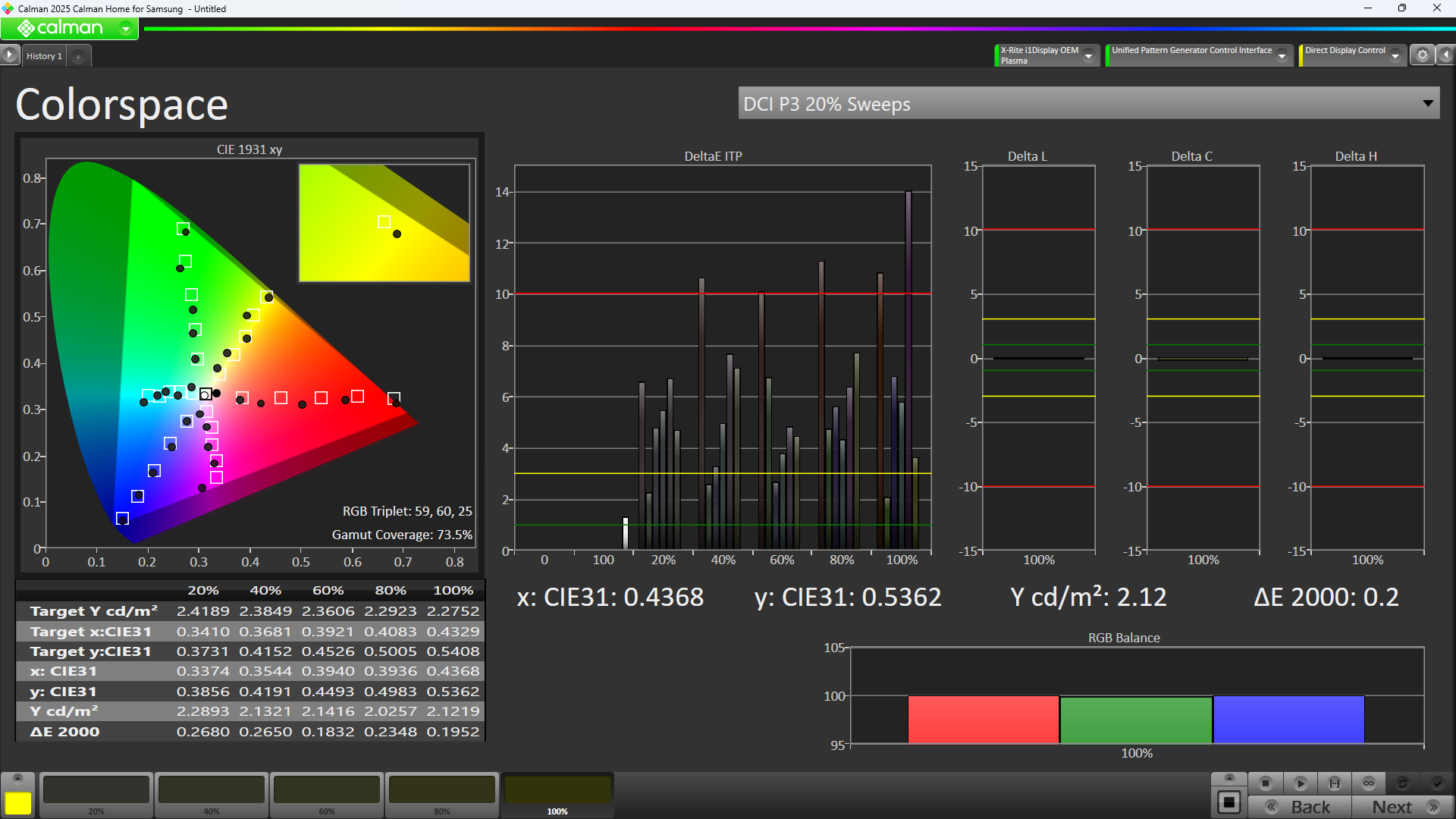This screenshot has width=1456, height=819.
Task: Select the yellow color swatch
Action: (x=17, y=802)
